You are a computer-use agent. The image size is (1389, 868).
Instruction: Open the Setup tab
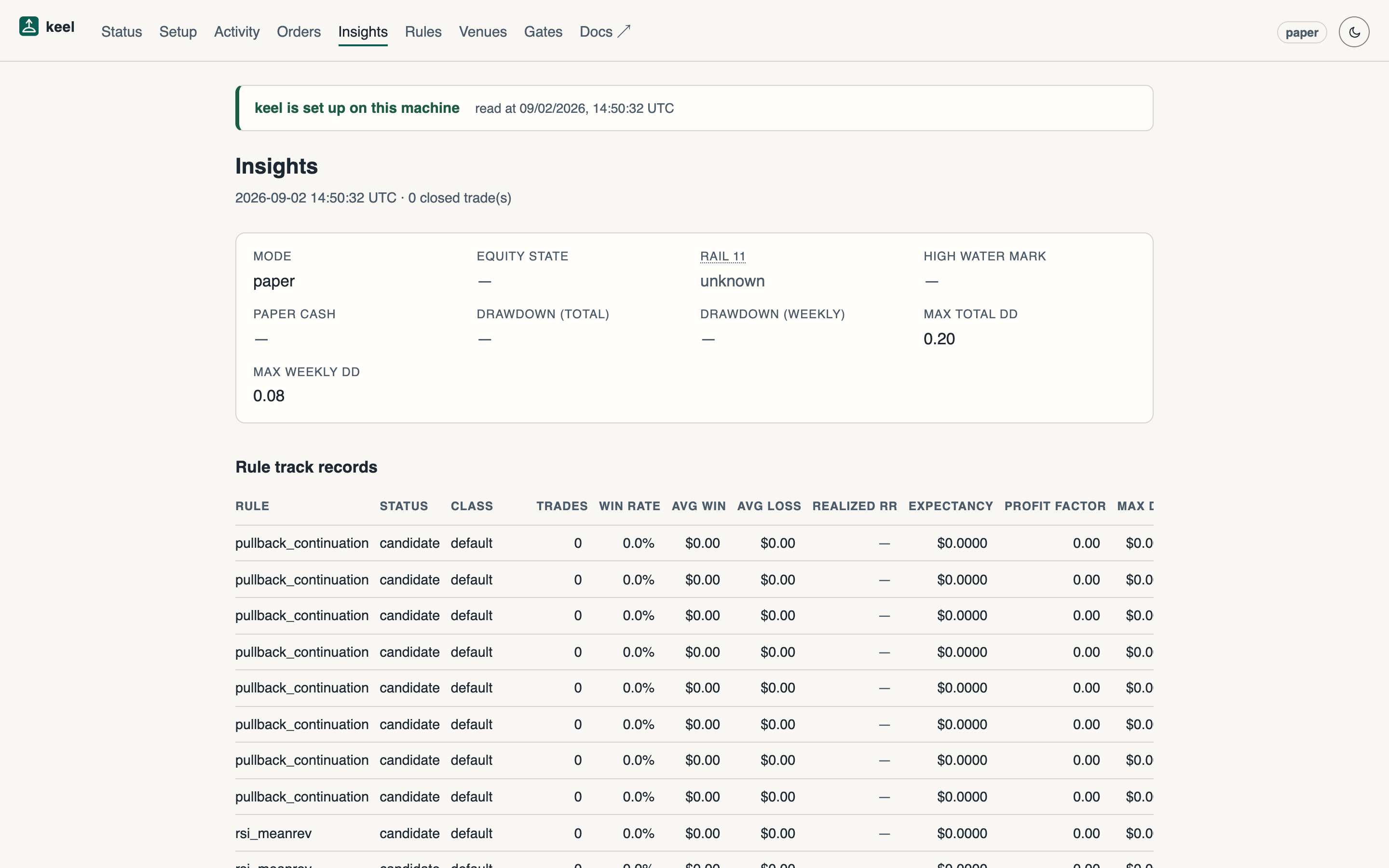[x=178, y=31]
